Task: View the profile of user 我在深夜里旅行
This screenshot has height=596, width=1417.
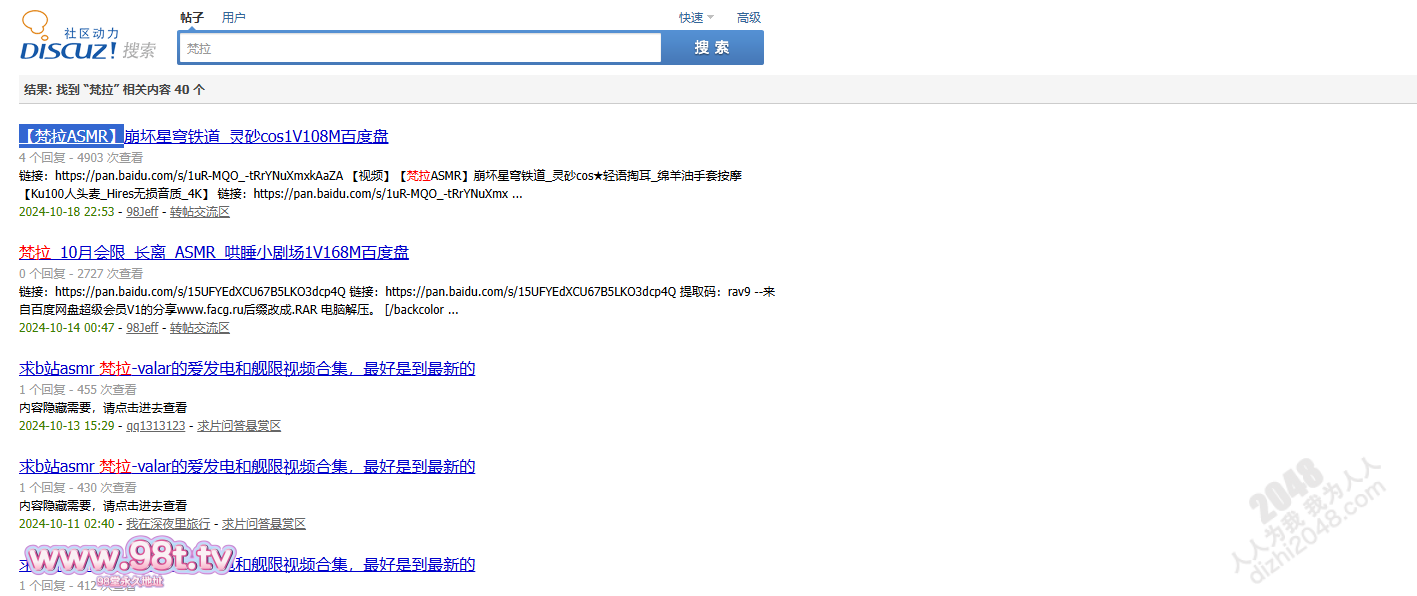Action: click(168, 524)
